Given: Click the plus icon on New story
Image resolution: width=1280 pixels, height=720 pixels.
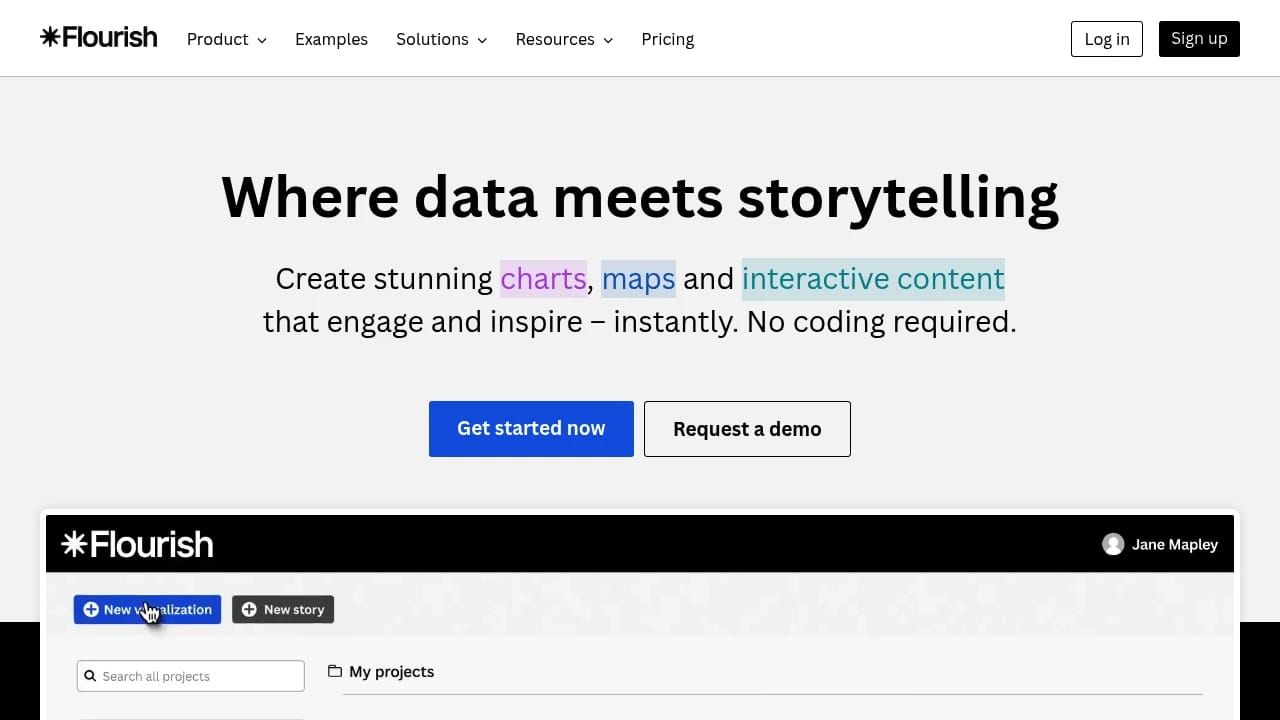Looking at the screenshot, I should 249,609.
